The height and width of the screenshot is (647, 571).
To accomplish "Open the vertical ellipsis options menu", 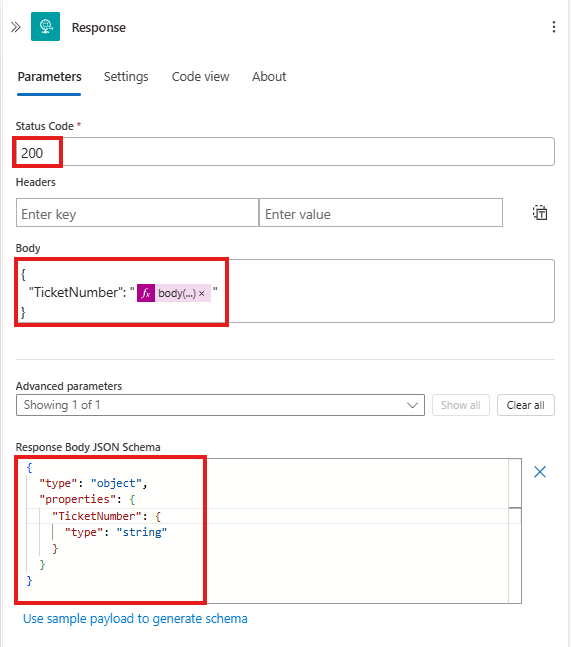I will (x=554, y=27).
